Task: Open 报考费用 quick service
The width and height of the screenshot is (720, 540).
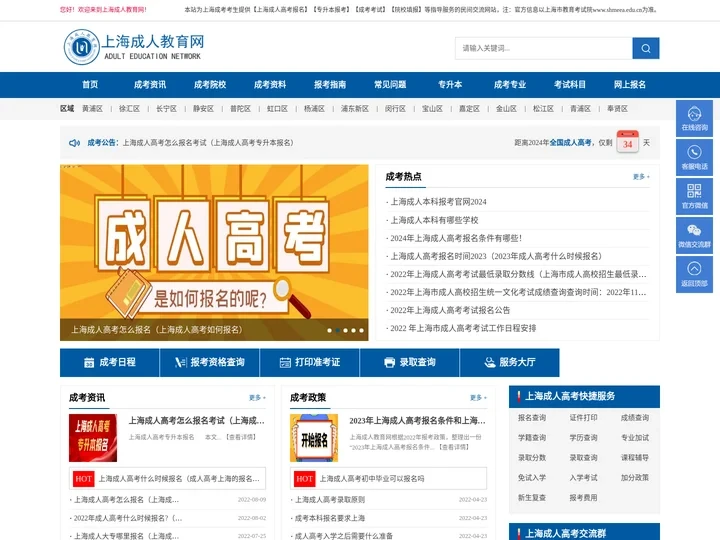Action: [x=583, y=497]
